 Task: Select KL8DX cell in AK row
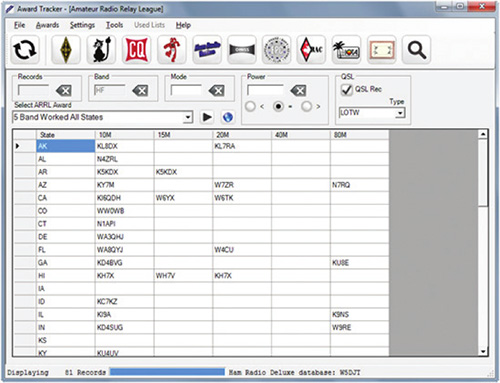pos(125,146)
